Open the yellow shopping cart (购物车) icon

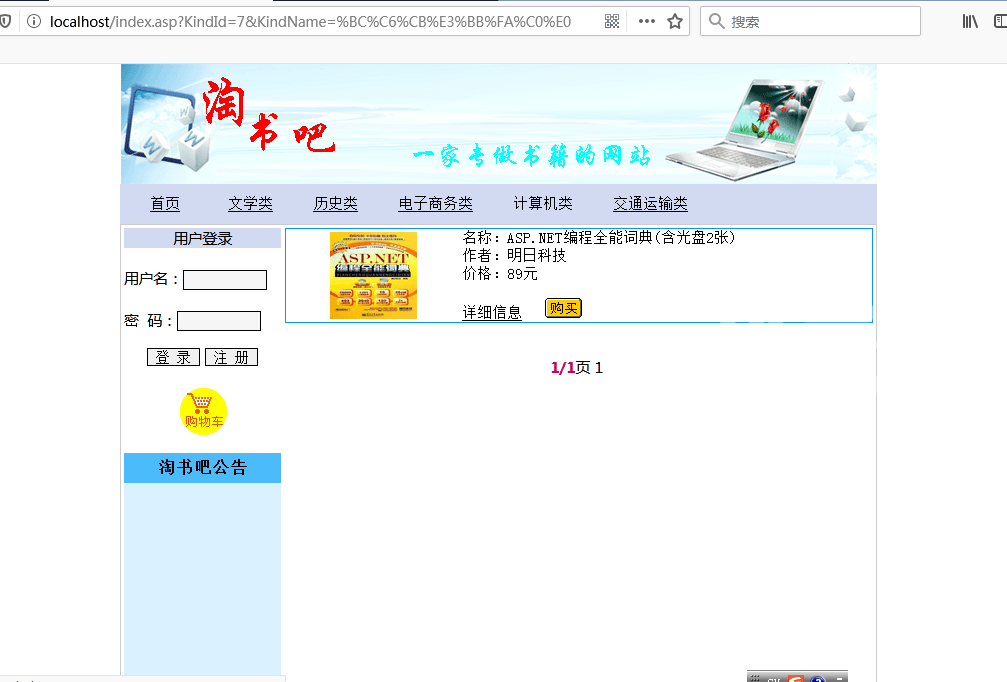pos(203,411)
